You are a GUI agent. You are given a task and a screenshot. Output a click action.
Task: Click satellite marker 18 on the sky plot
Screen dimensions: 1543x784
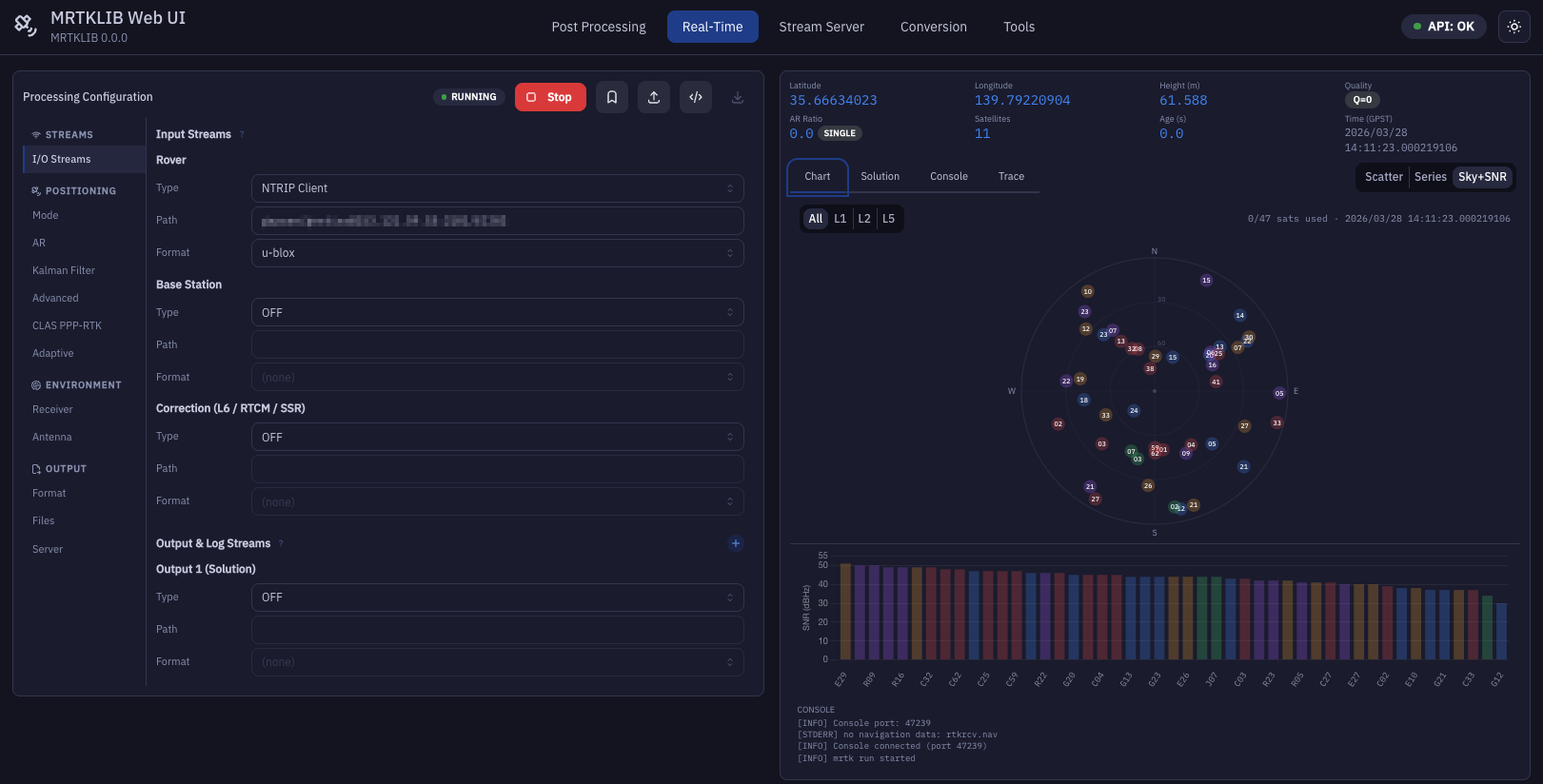pos(1083,400)
